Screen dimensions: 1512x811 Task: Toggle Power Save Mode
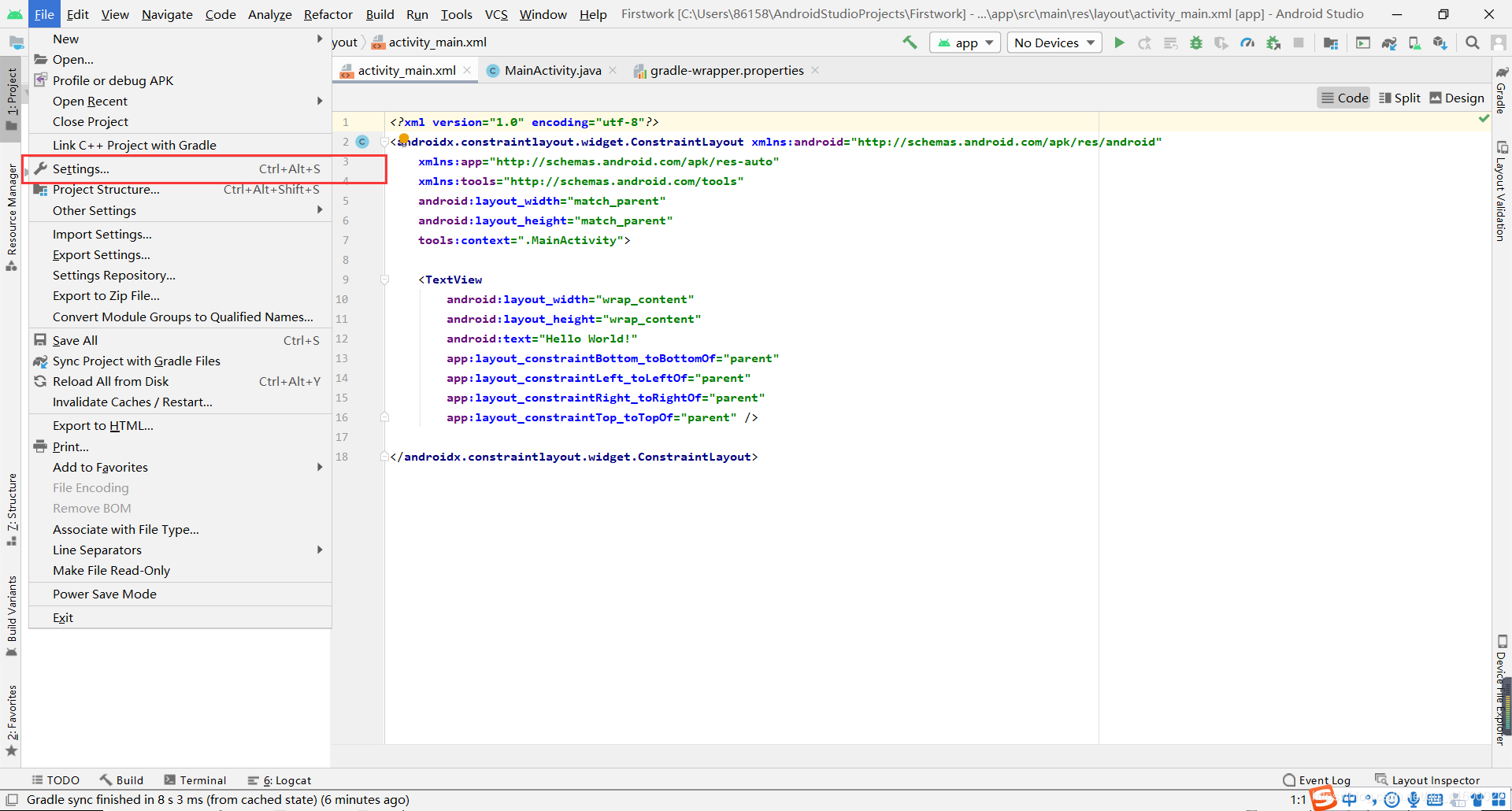click(x=180, y=594)
